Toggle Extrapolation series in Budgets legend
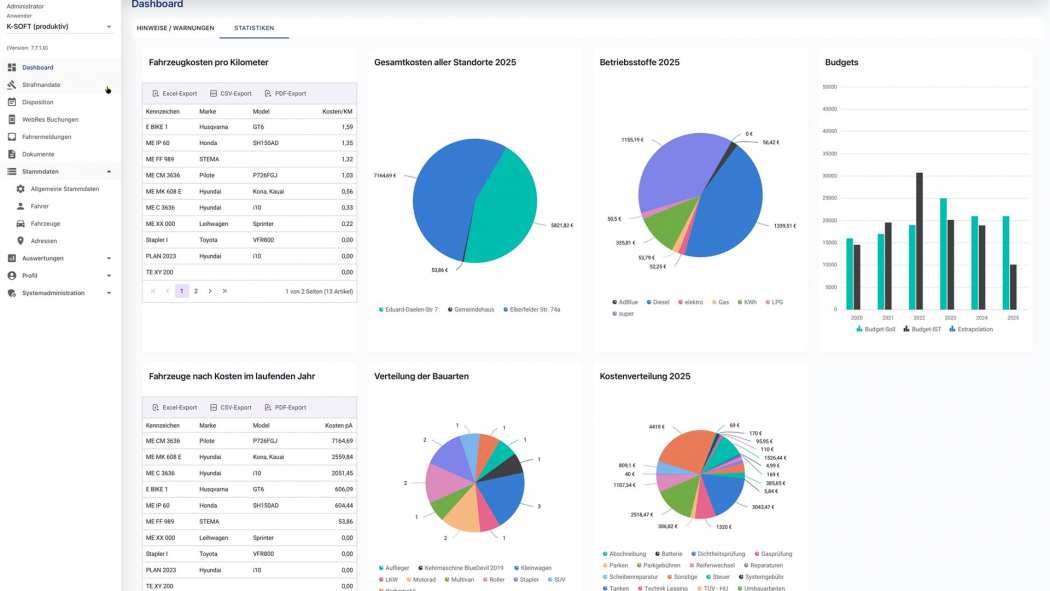This screenshot has width=1050, height=591. (x=971, y=329)
